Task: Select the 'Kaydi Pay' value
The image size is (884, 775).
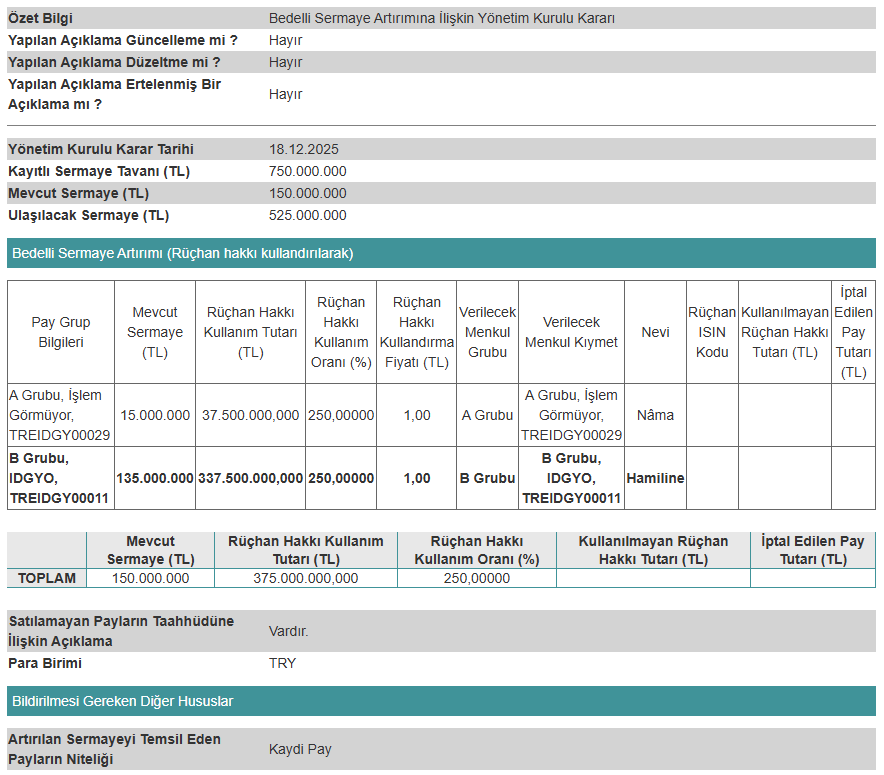Action: coord(300,749)
